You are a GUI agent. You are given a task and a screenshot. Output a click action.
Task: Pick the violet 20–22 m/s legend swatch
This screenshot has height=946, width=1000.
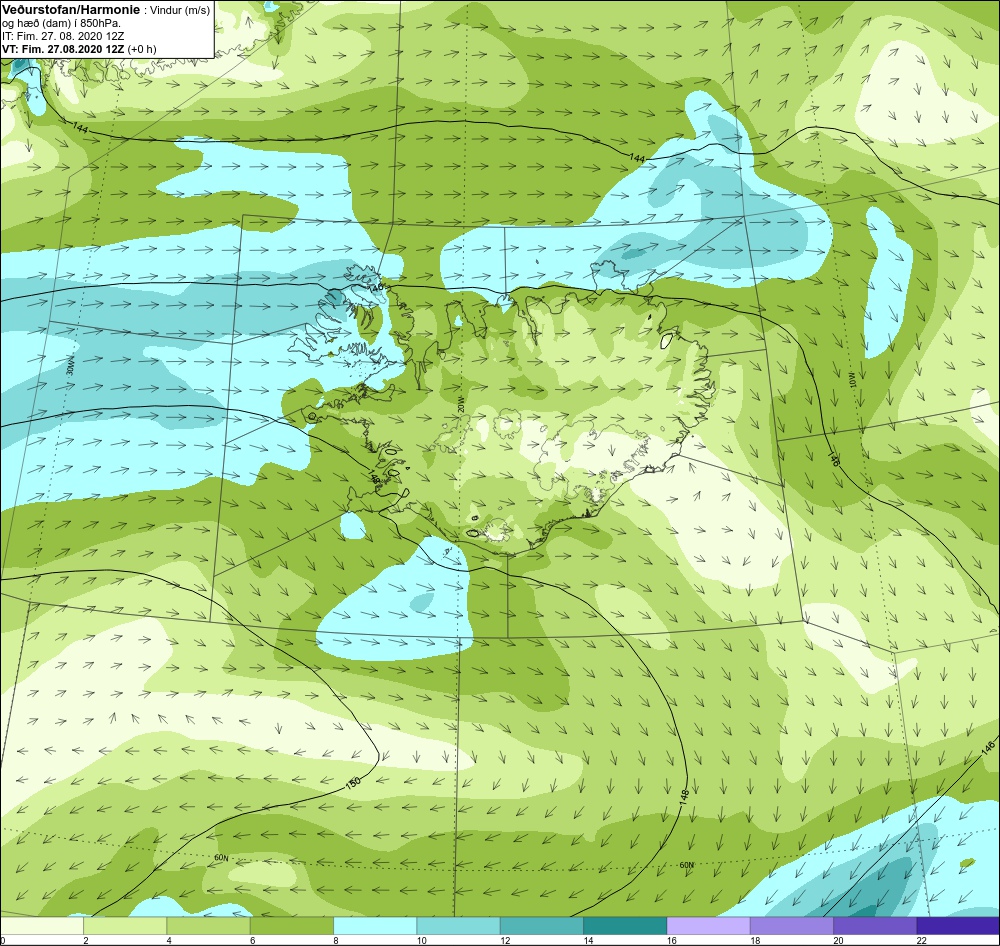click(875, 926)
